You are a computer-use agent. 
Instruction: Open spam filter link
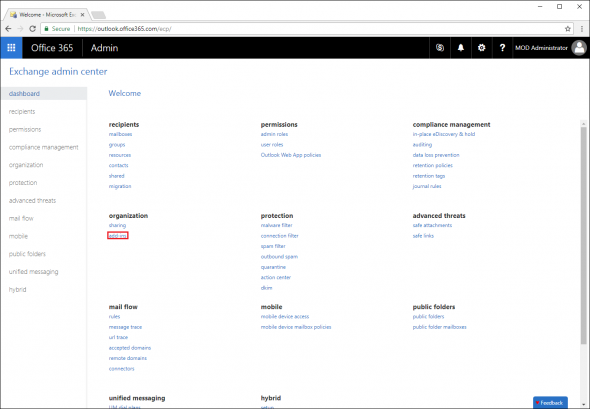(x=273, y=246)
